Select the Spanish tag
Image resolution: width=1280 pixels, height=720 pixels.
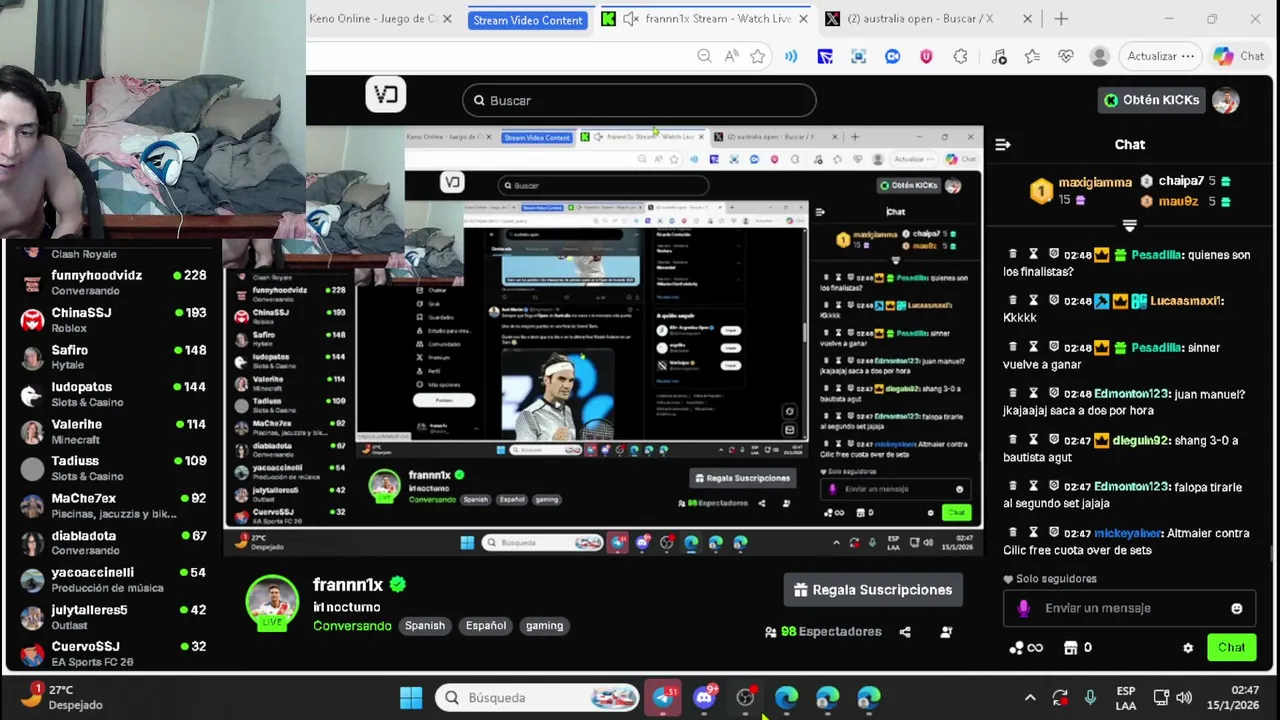tap(425, 626)
